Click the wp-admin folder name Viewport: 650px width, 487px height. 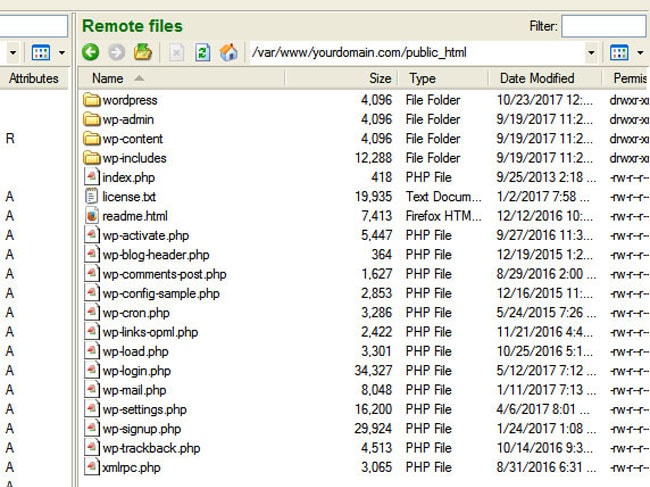128,120
